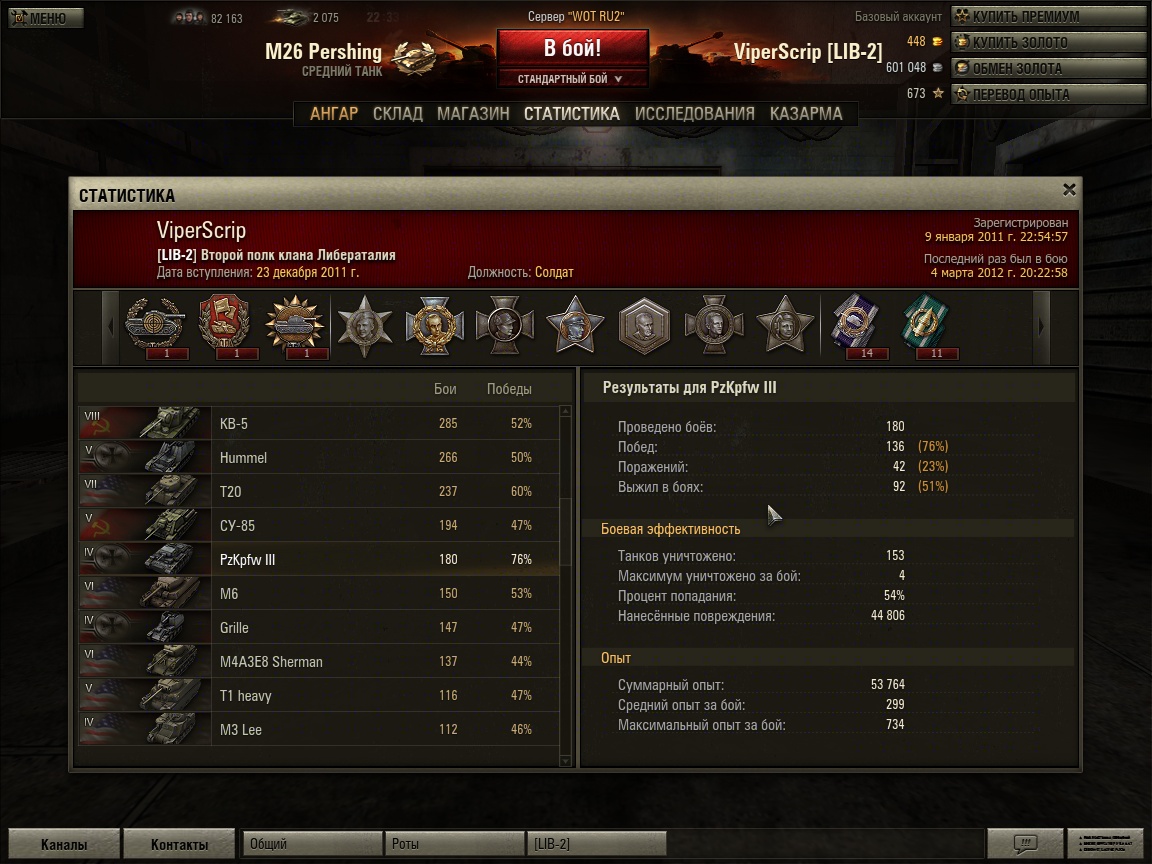
Task: Select the red flag shield medal
Action: click(225, 325)
